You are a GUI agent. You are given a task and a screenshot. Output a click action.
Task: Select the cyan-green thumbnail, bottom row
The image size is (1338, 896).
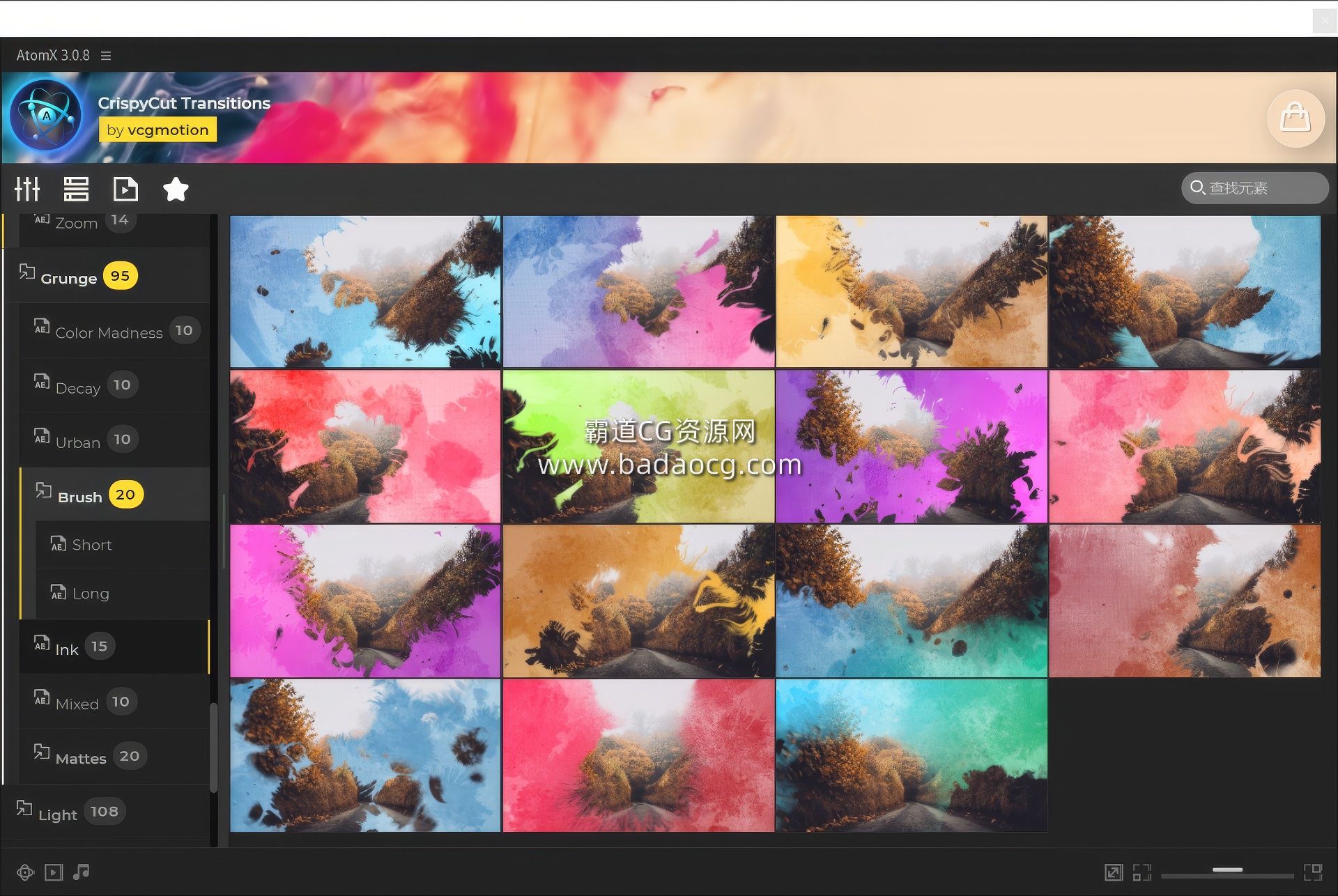click(912, 756)
